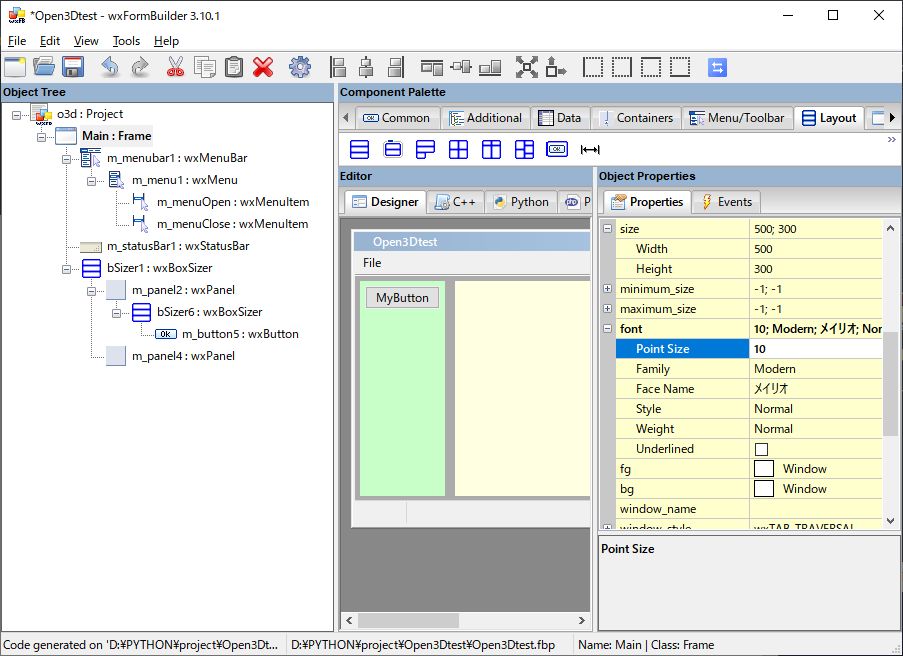Image resolution: width=903 pixels, height=656 pixels.
Task: Click the Point Size value field
Action: point(815,349)
